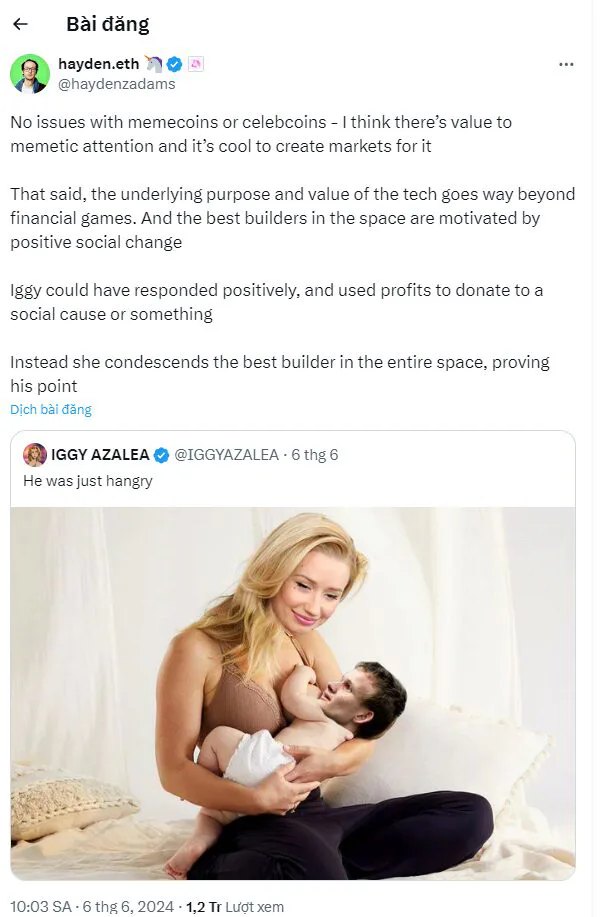Click pink affiliation badge next to hayden.eth
608x917 pixels.
197,64
